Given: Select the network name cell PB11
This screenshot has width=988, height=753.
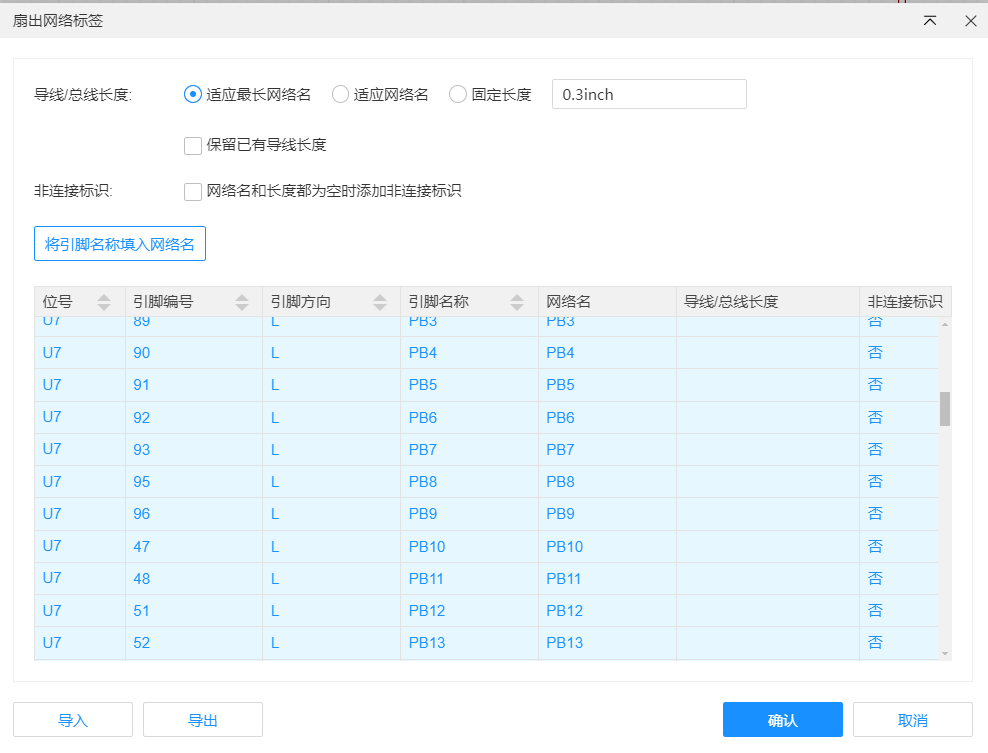Looking at the screenshot, I should [x=607, y=578].
